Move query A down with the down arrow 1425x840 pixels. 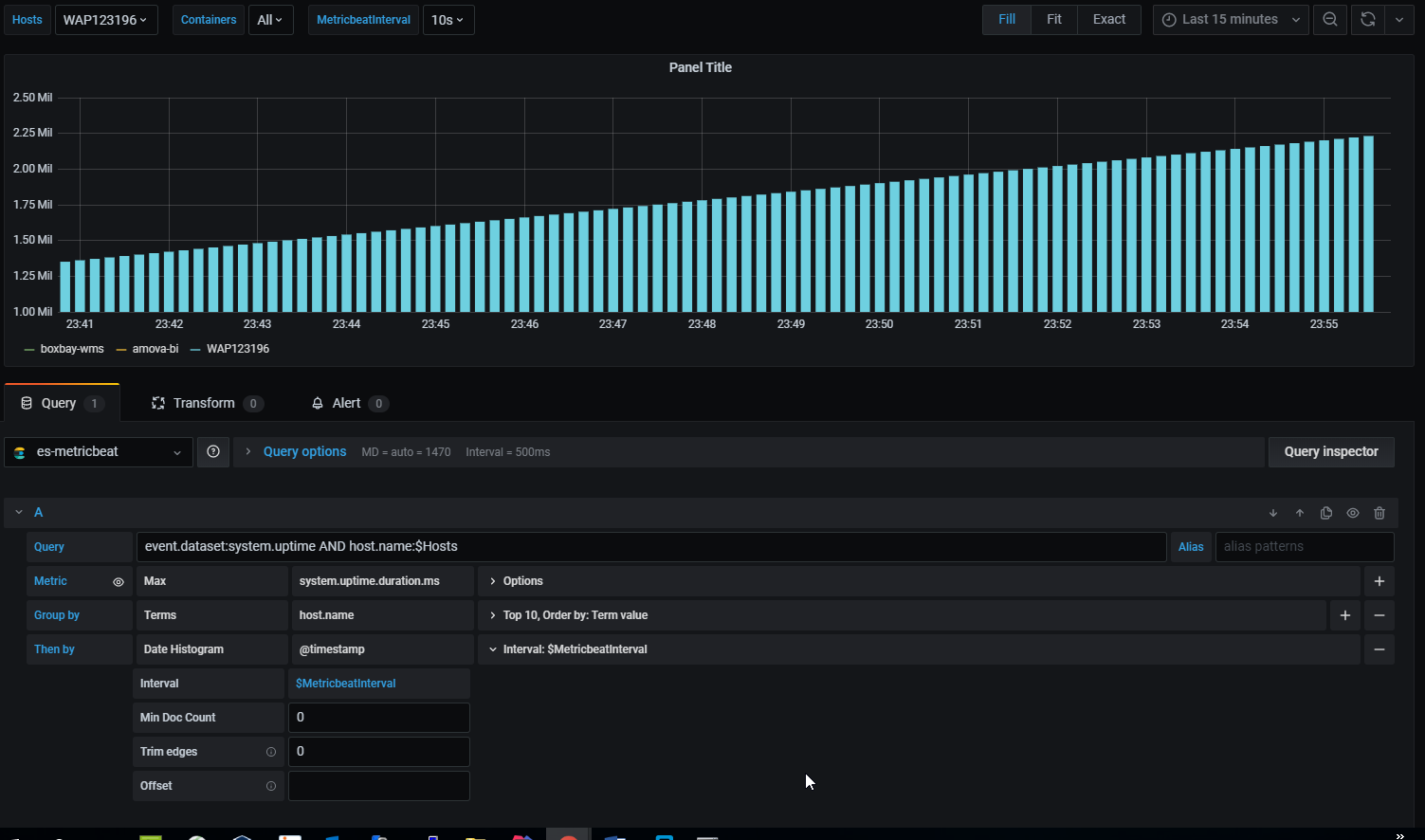[1272, 513]
